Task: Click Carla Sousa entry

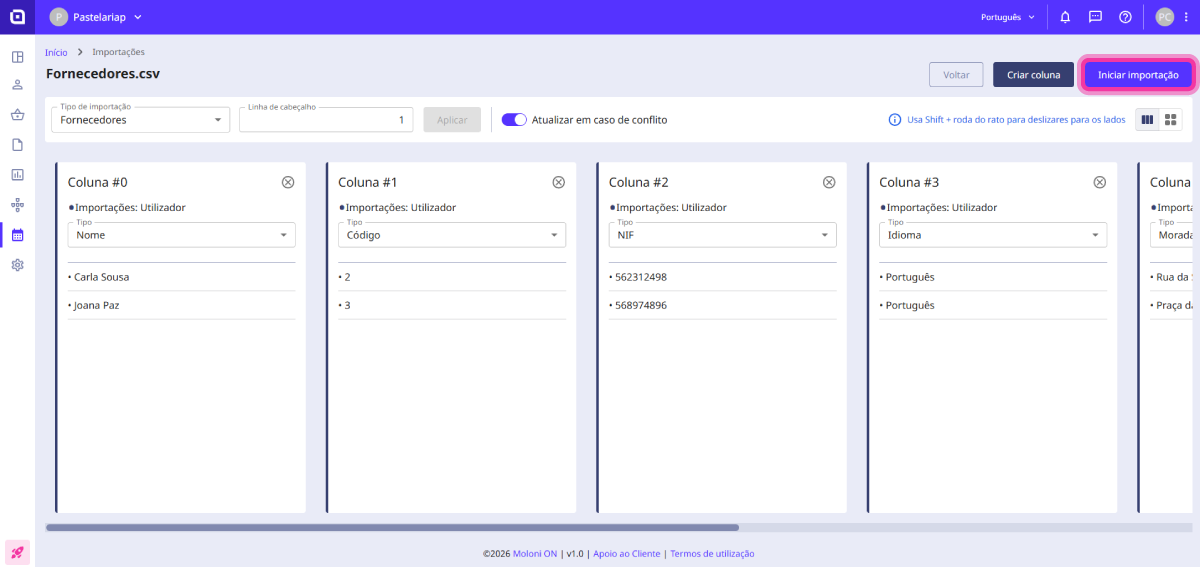Action: [x=101, y=277]
